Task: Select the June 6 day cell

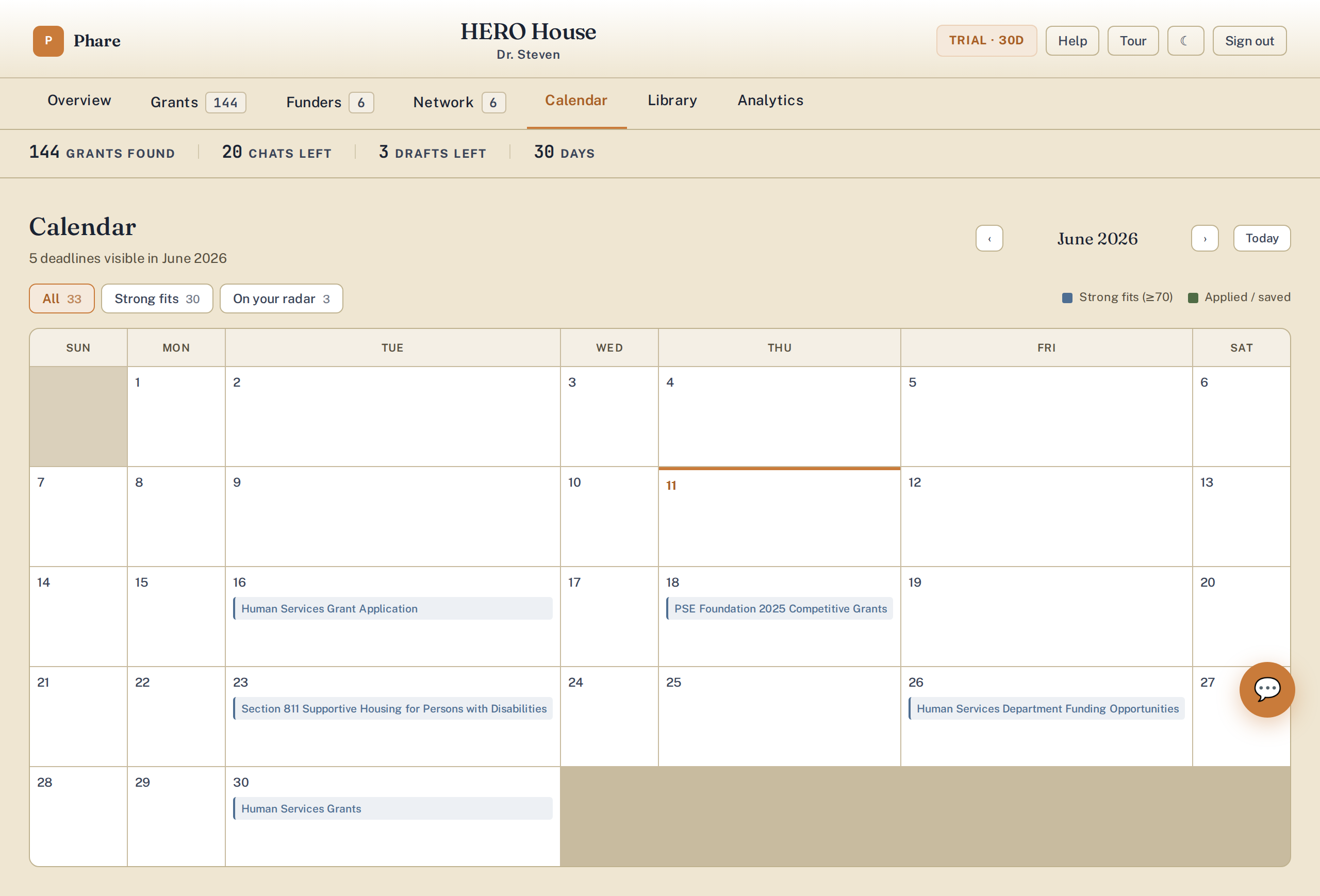Action: (1241, 417)
